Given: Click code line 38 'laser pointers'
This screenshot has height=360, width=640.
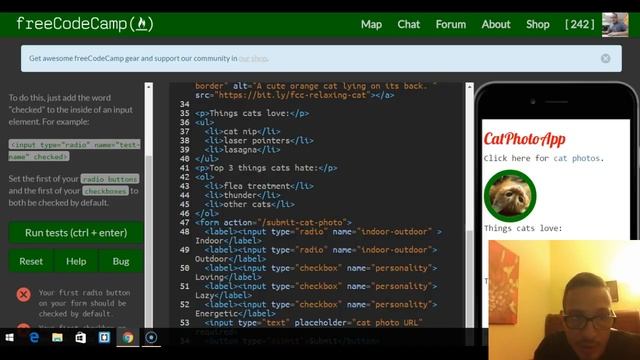Looking at the screenshot, I should pyautogui.click(x=259, y=141).
